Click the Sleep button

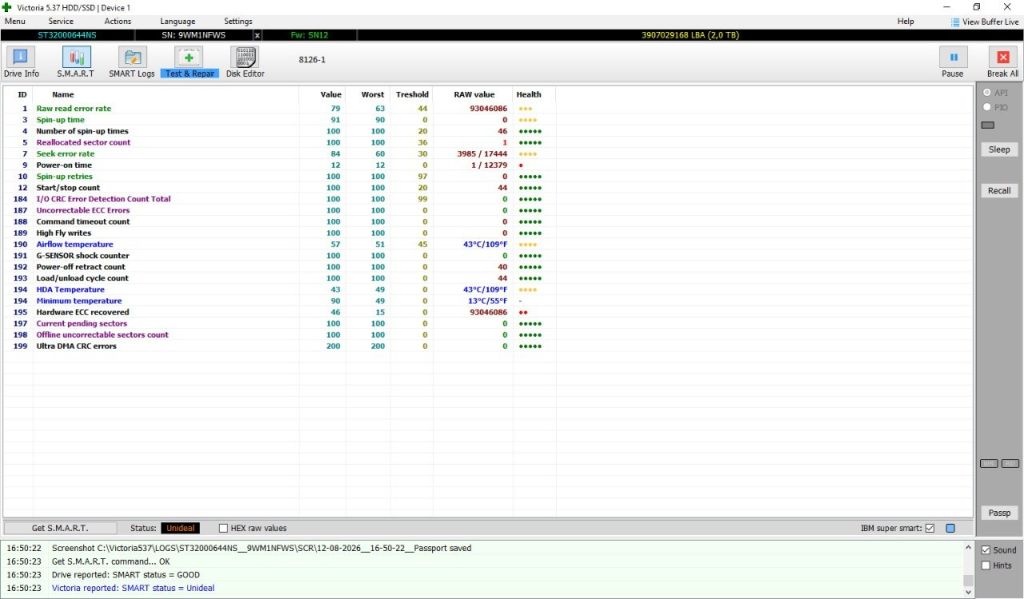coord(999,150)
